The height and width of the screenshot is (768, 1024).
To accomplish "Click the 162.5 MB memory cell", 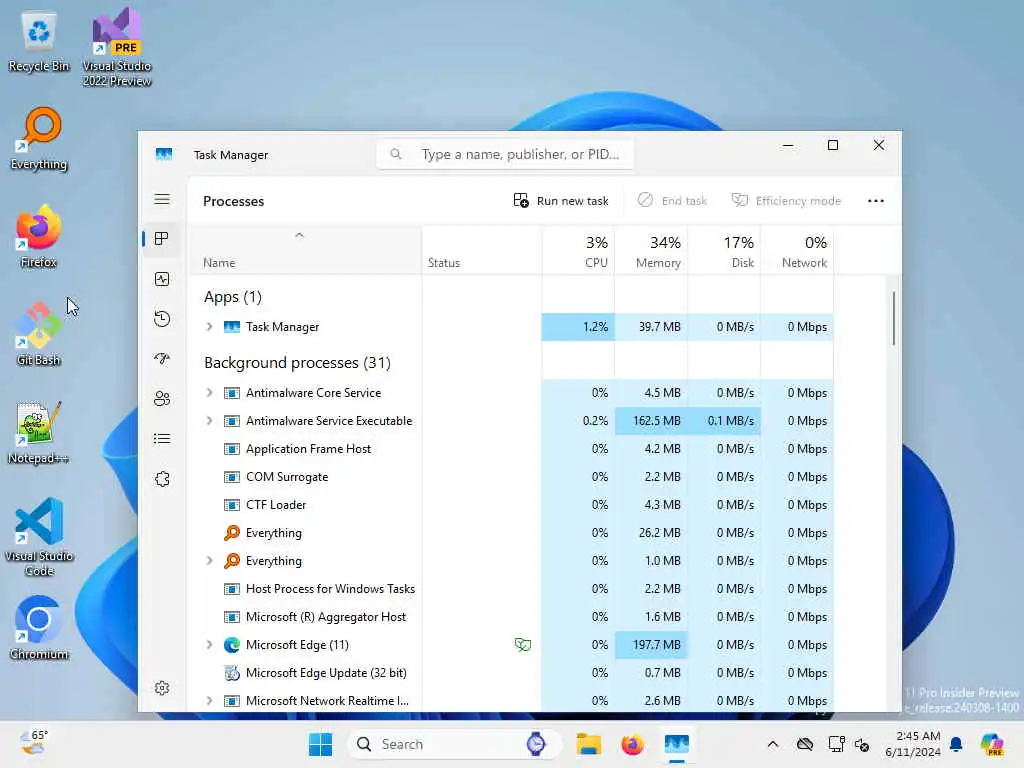I will click(x=651, y=421).
